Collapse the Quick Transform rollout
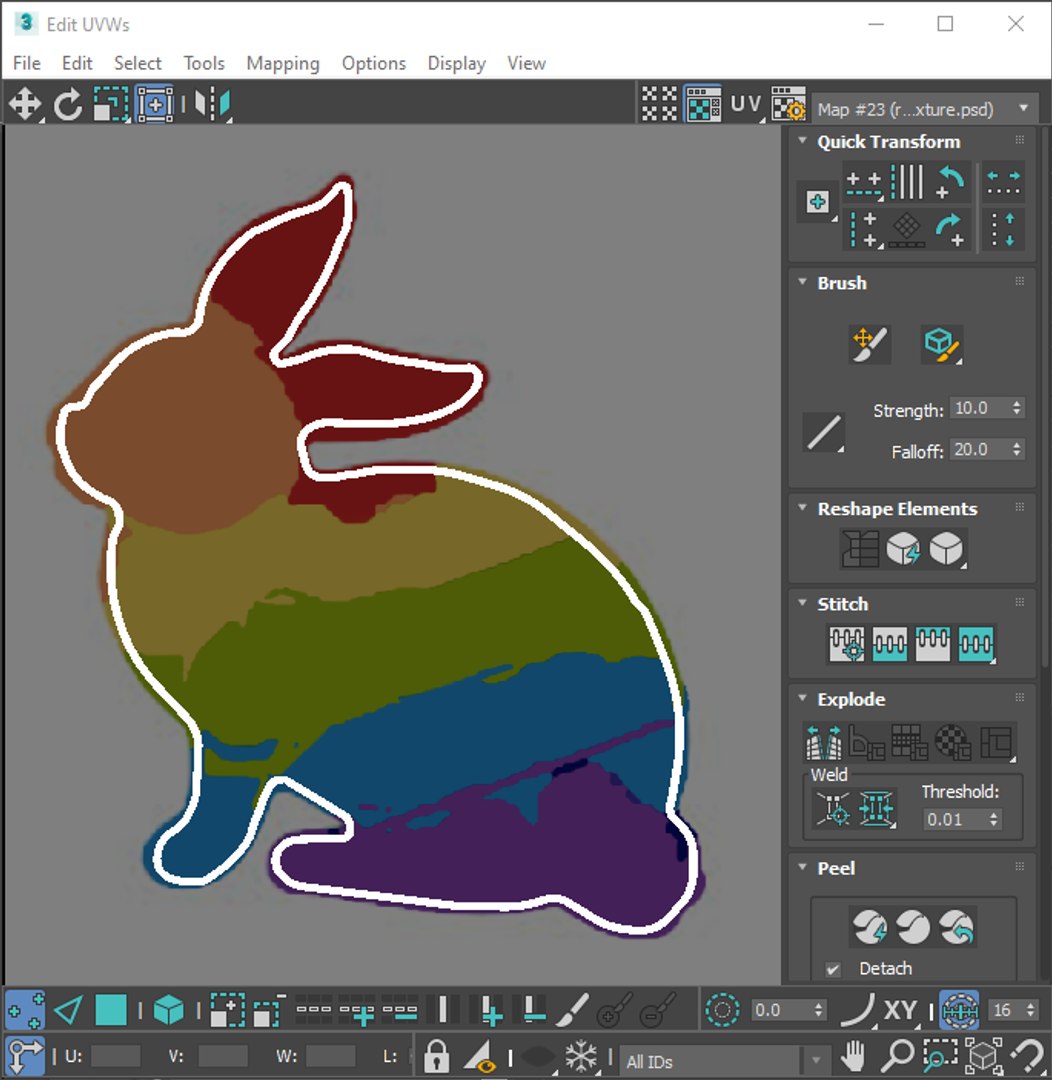The height and width of the screenshot is (1080, 1052). [802, 141]
